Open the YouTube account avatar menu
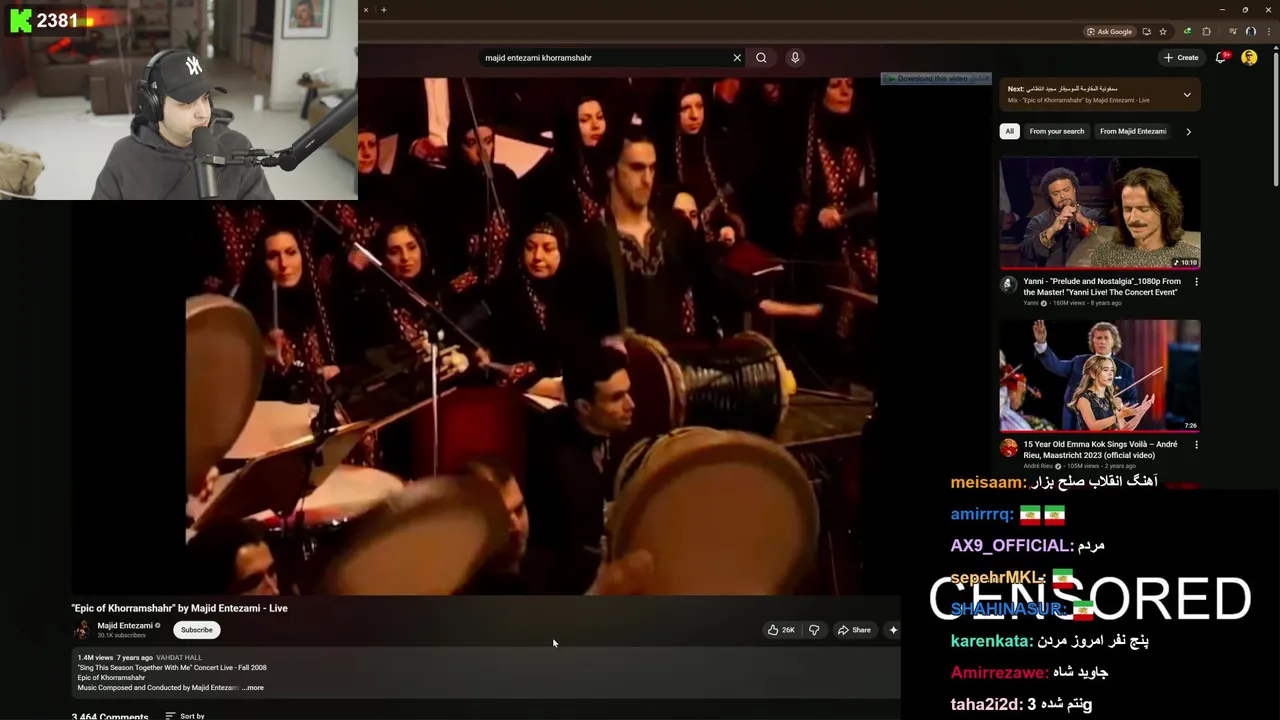1280x720 pixels. (x=1249, y=58)
